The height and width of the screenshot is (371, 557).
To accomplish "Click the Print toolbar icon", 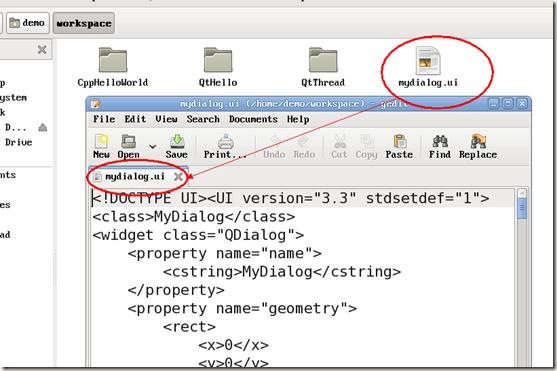I will coord(226,141).
